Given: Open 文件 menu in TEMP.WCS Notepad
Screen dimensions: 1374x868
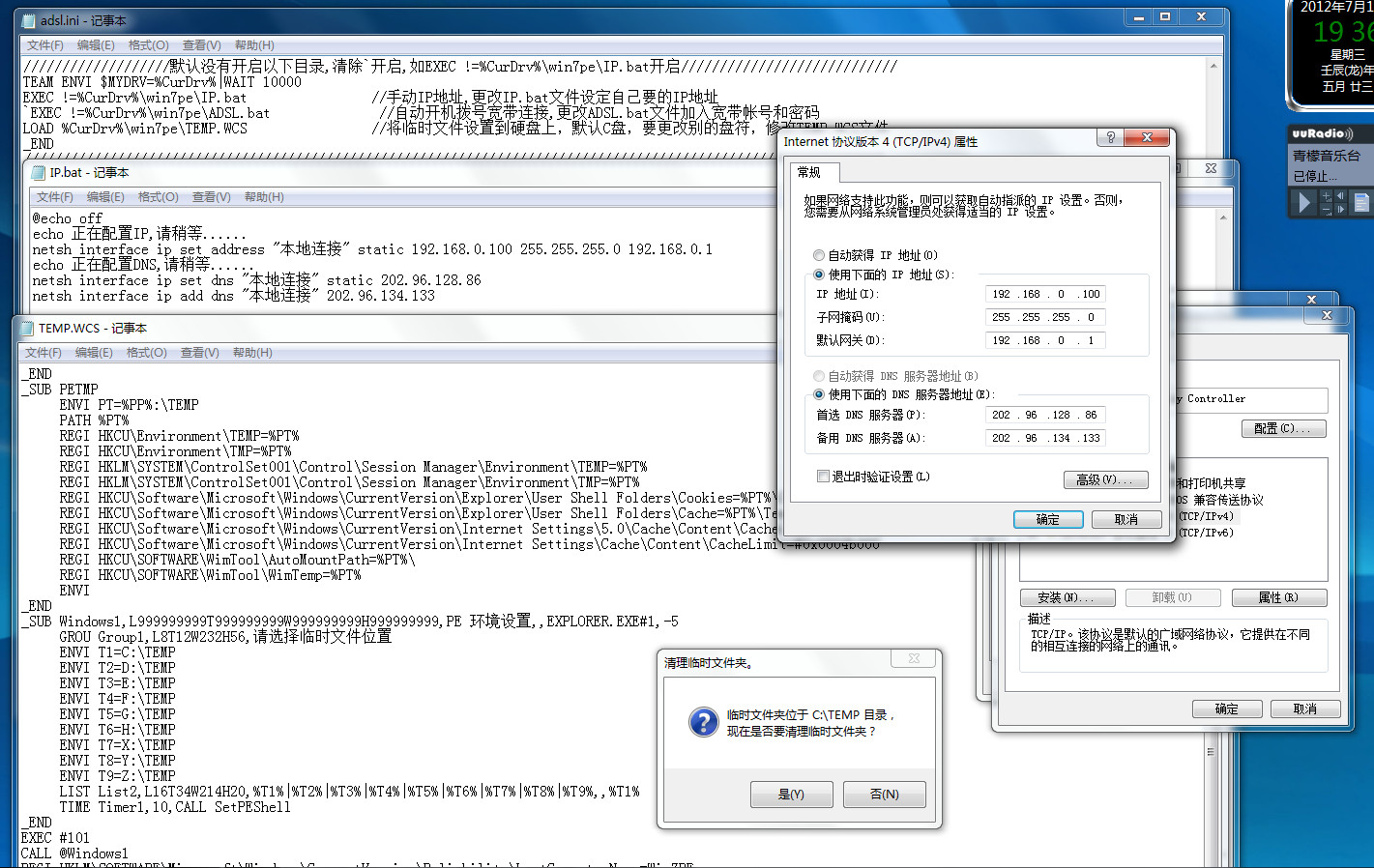Looking at the screenshot, I should pos(44,353).
